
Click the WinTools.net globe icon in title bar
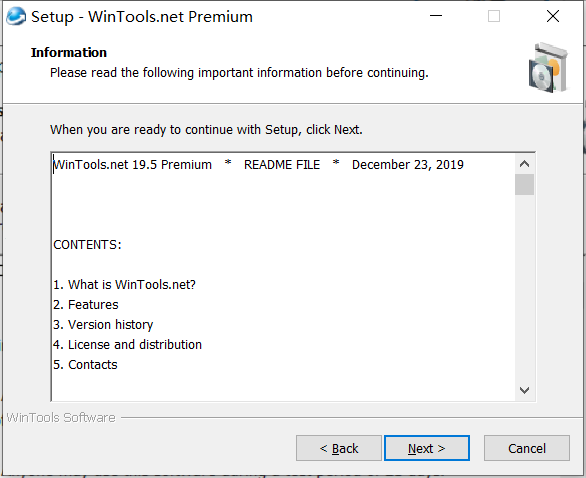tap(16, 16)
